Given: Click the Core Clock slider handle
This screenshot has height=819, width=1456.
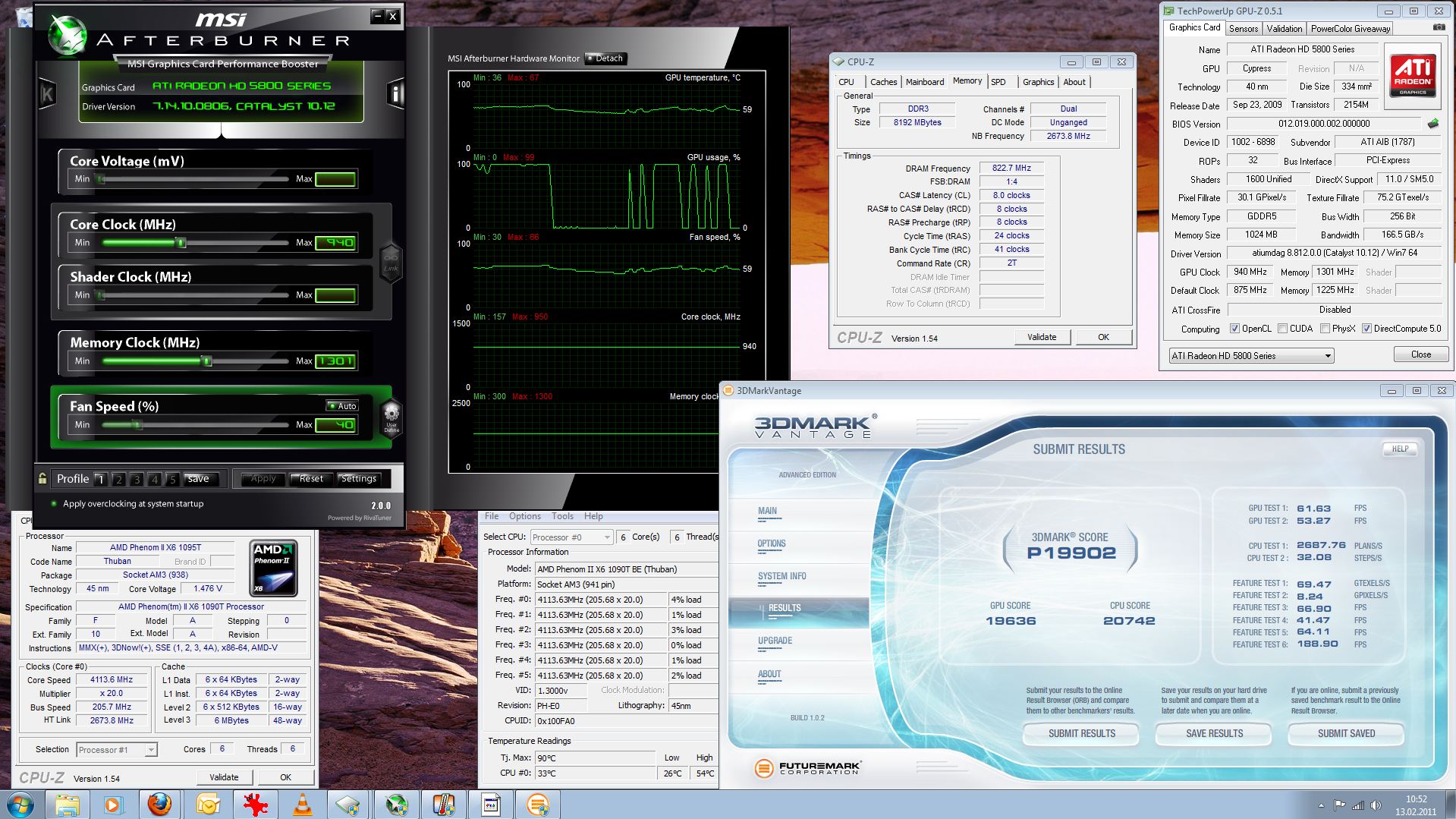Looking at the screenshot, I should pos(181,243).
